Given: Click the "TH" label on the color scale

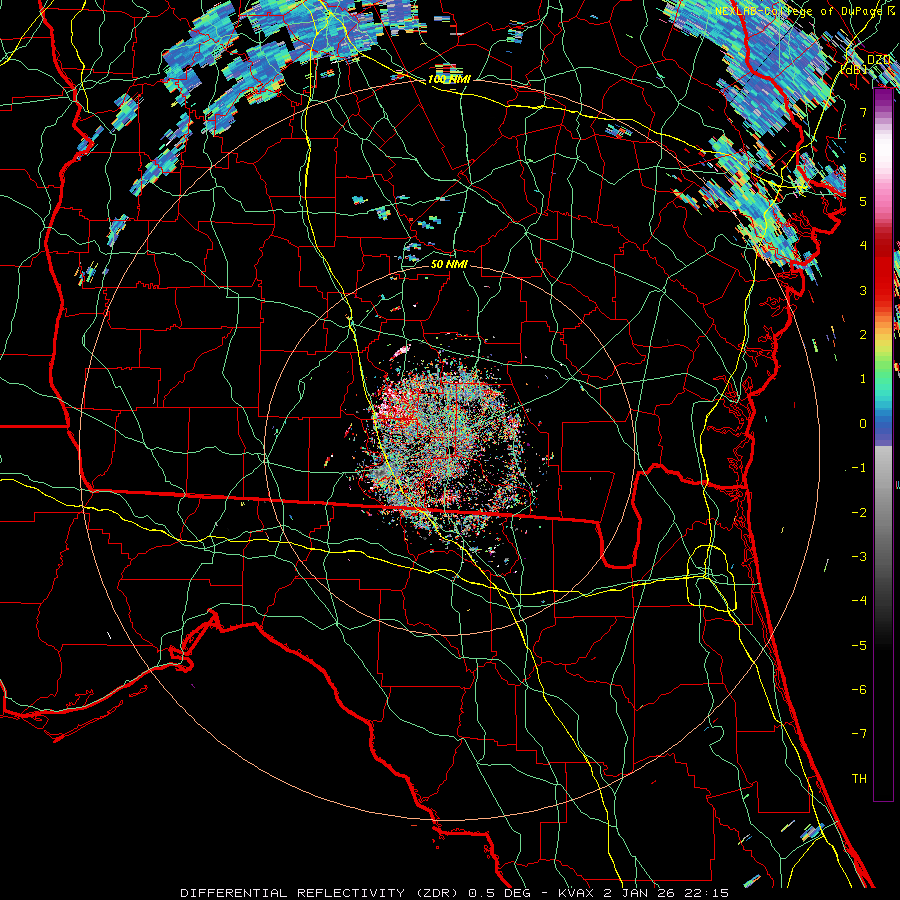Looking at the screenshot, I should pos(859,779).
